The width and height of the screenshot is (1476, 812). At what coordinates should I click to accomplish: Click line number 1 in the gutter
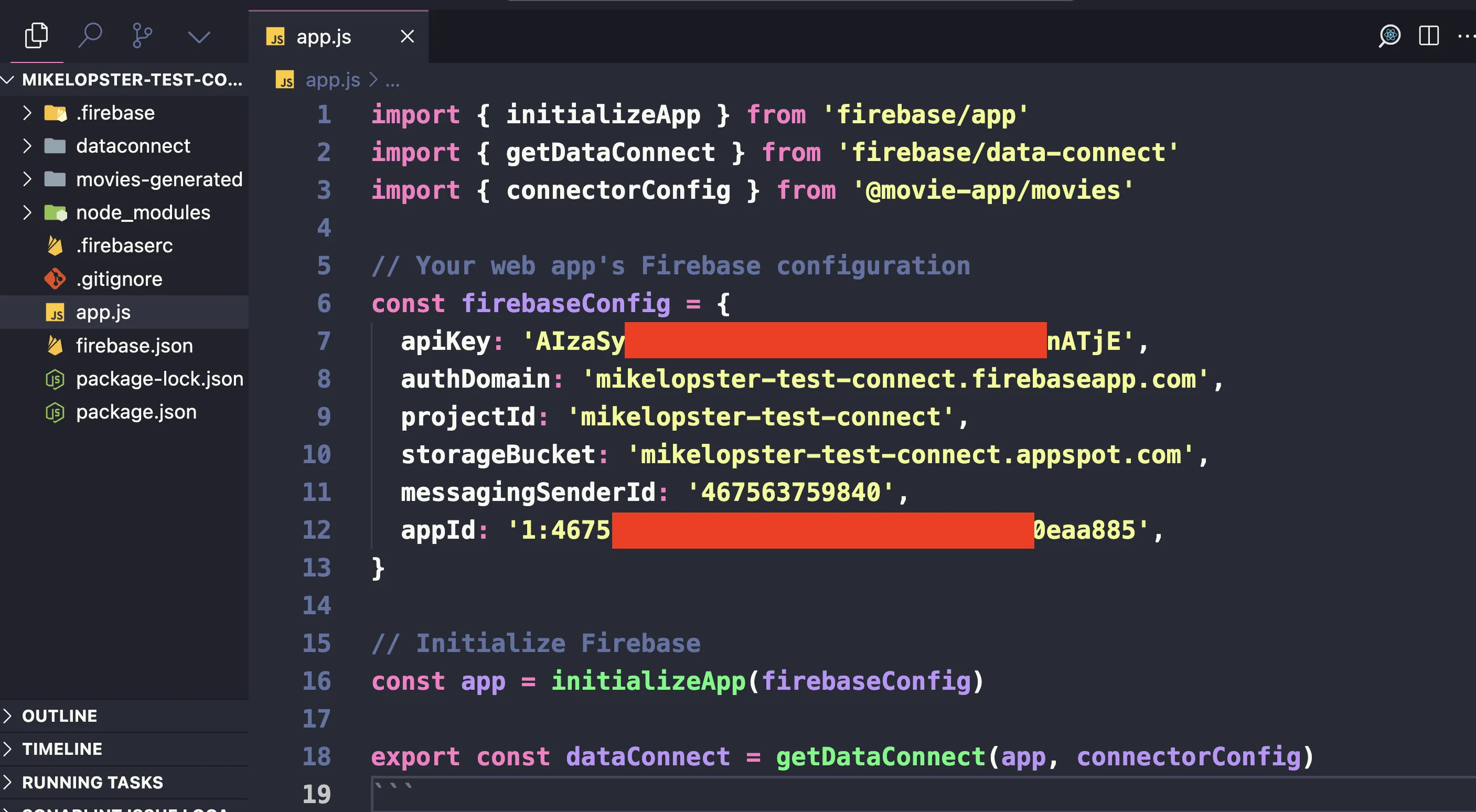(x=324, y=114)
